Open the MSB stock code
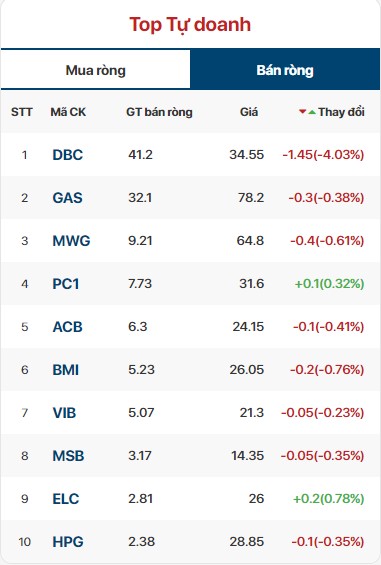This screenshot has width=381, height=565. (68, 456)
